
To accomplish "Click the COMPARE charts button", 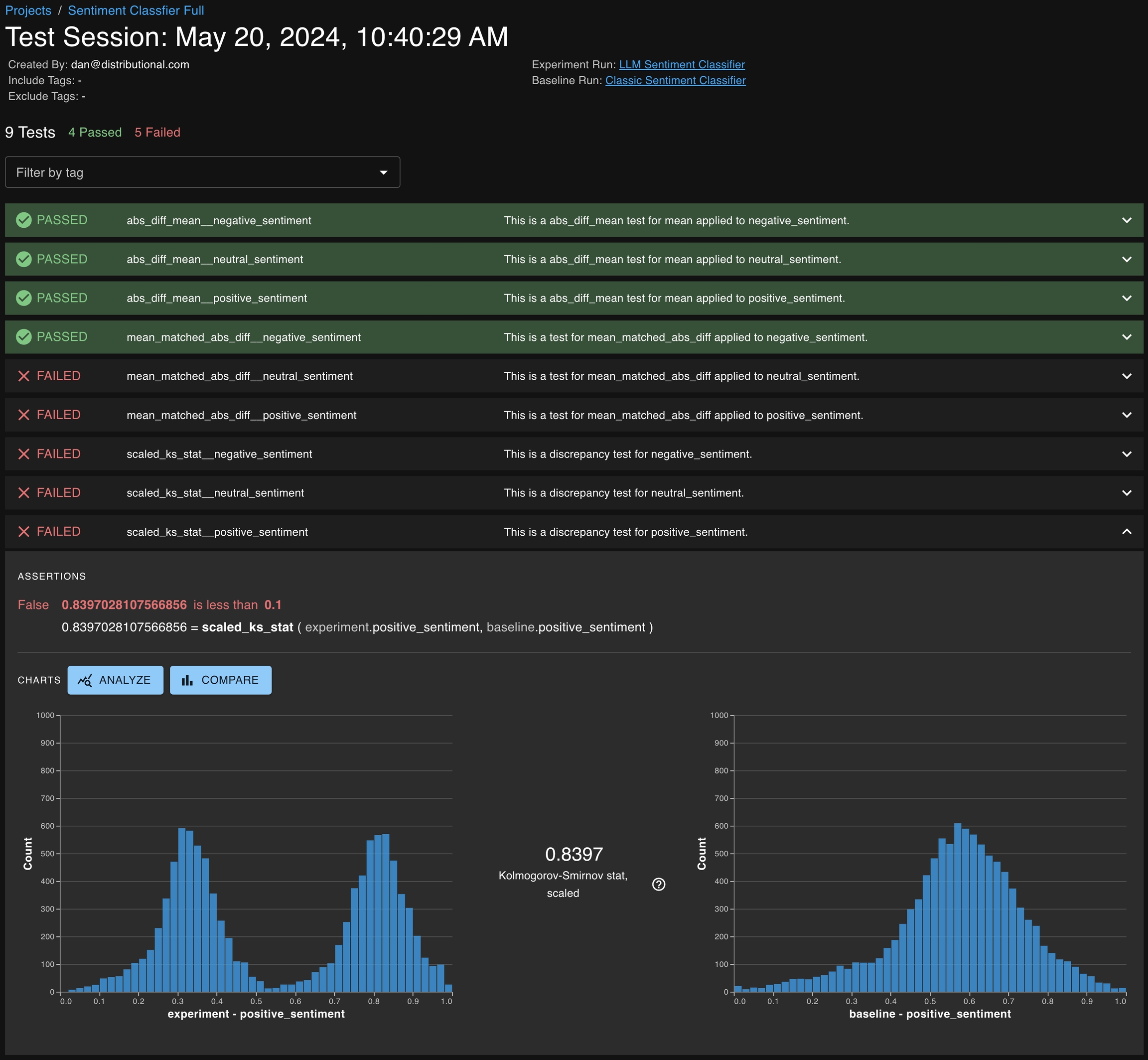I will point(221,680).
